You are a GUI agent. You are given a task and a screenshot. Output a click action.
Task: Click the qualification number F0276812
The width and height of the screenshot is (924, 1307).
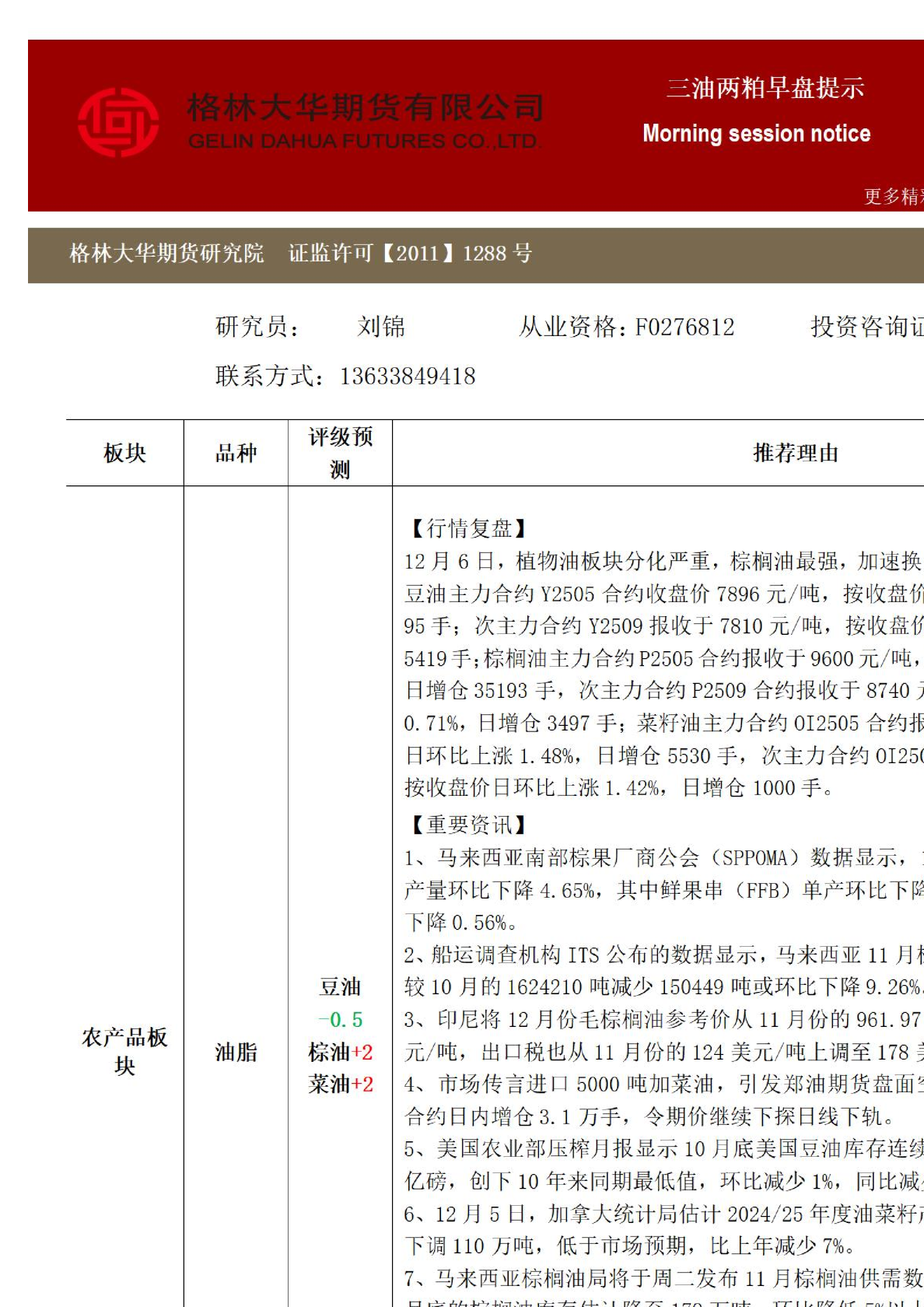click(684, 327)
